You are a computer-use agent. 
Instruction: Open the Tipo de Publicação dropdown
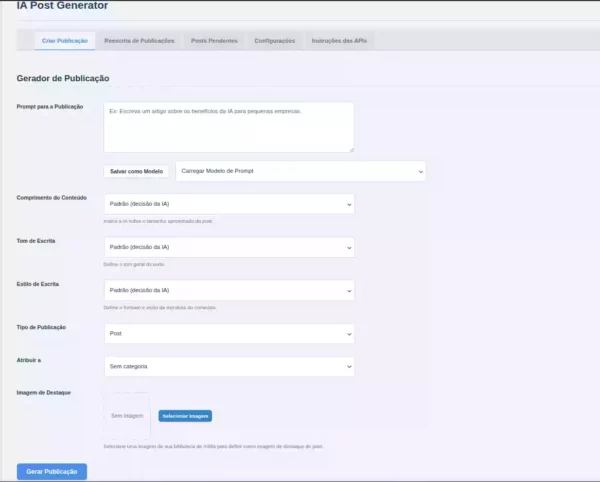click(228, 333)
